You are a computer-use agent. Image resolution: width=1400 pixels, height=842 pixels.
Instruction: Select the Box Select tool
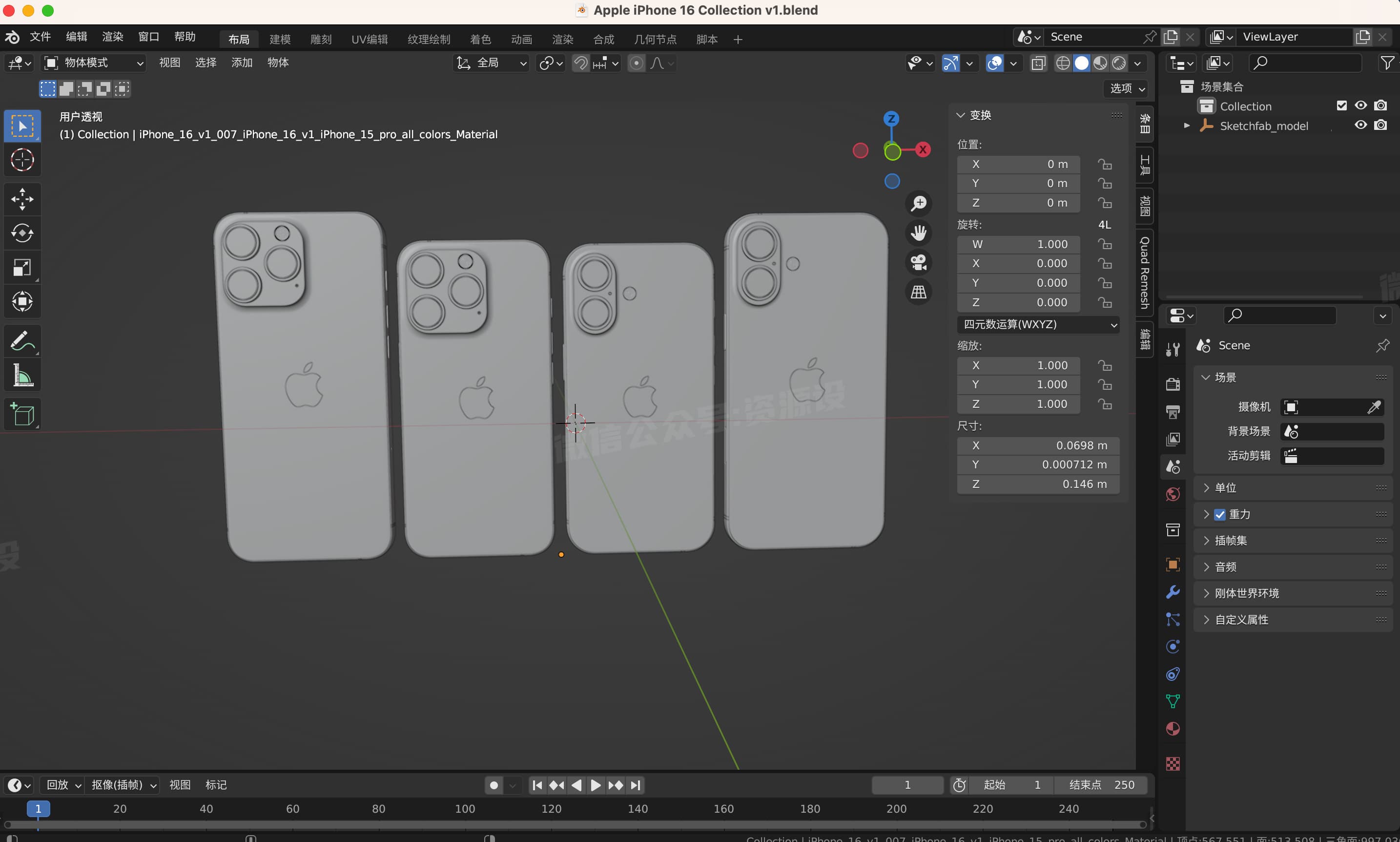pos(22,126)
